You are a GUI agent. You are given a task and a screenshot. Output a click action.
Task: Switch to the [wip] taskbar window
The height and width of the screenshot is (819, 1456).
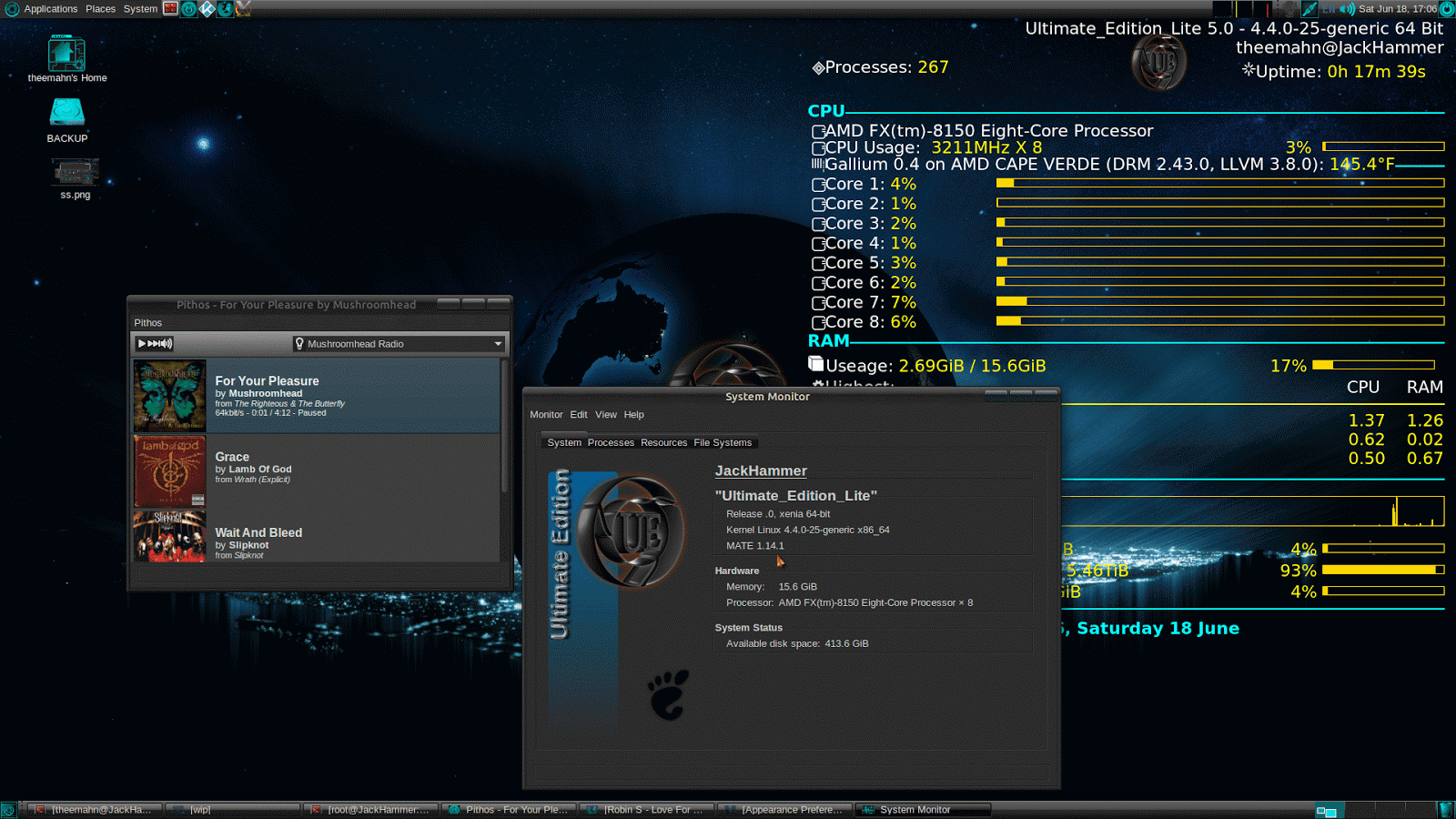[233, 810]
